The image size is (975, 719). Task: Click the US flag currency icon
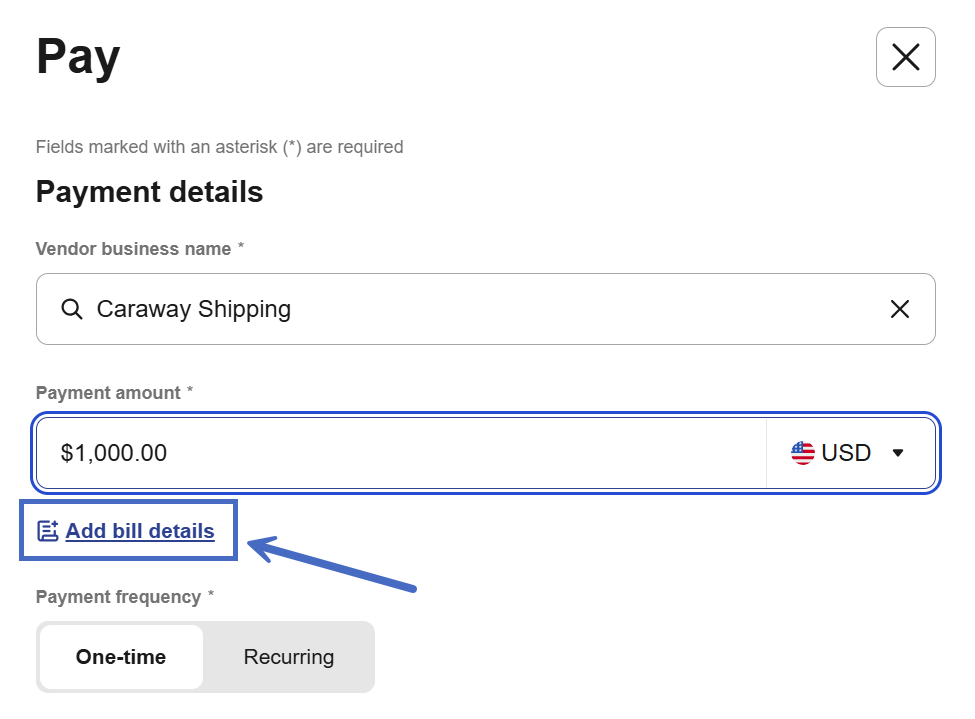[802, 453]
